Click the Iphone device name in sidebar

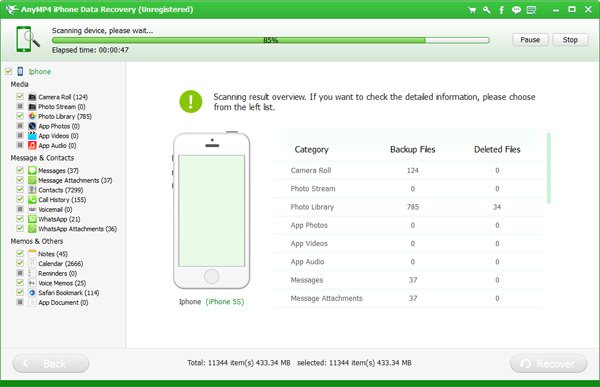click(x=39, y=72)
